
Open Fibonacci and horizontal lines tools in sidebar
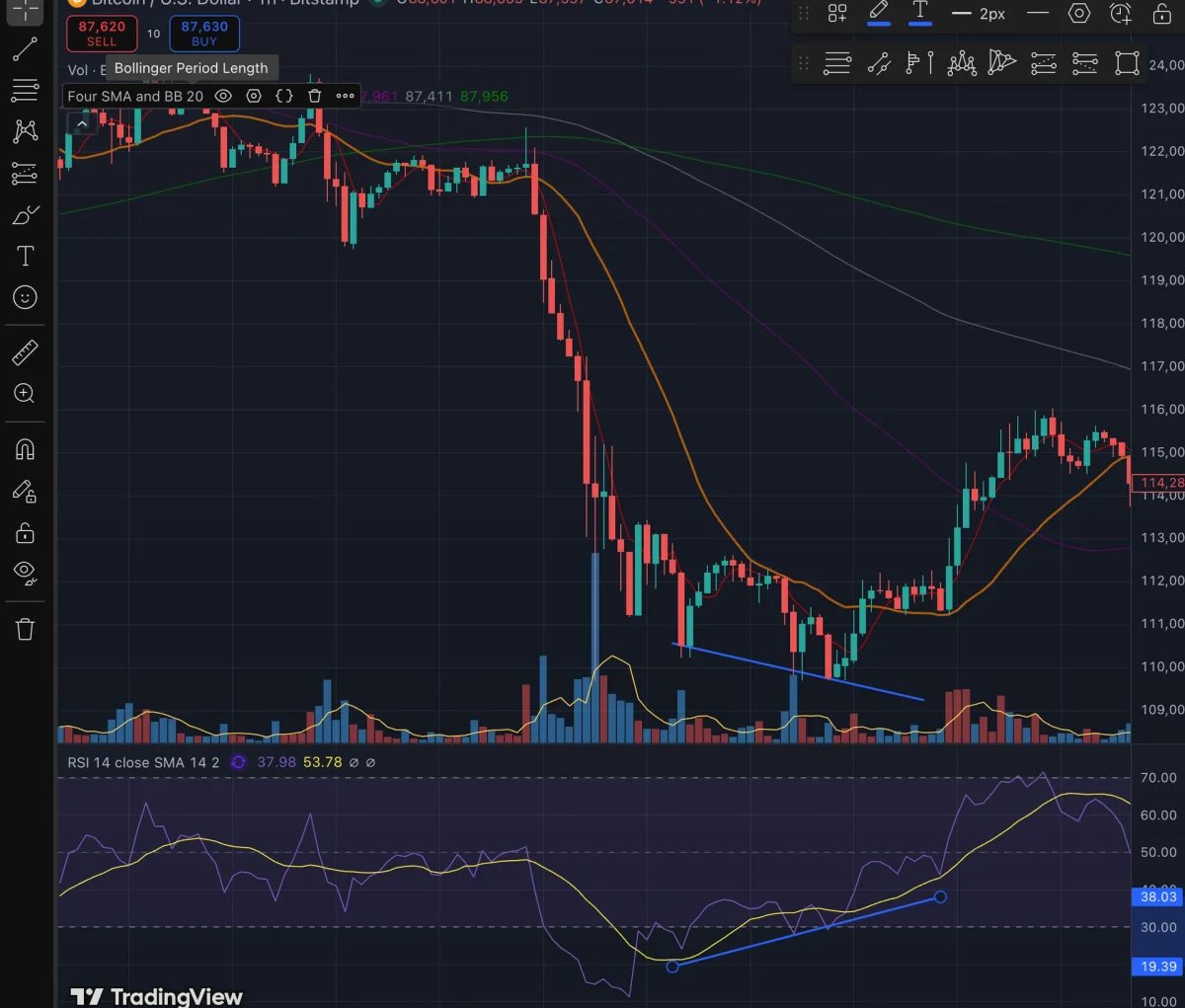[x=25, y=91]
